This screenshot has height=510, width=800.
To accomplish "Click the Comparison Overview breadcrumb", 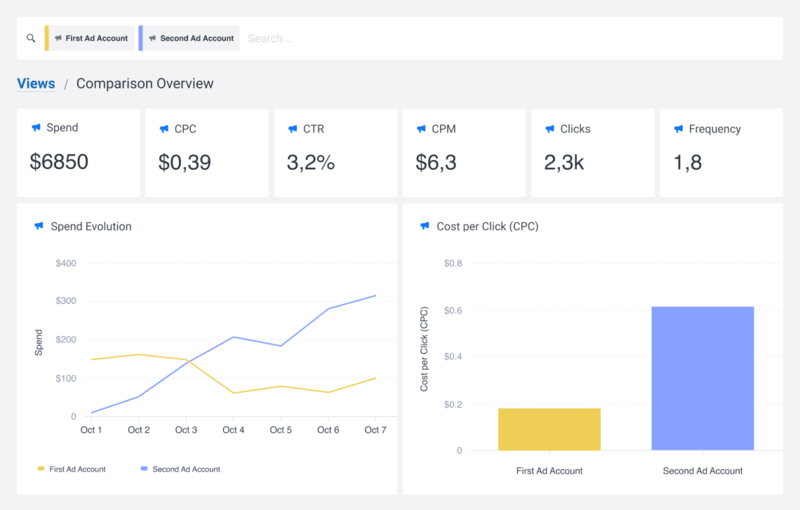I will (x=145, y=84).
